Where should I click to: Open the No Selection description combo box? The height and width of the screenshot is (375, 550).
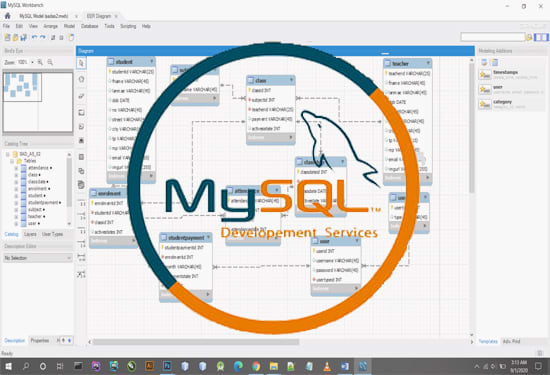tap(38, 258)
